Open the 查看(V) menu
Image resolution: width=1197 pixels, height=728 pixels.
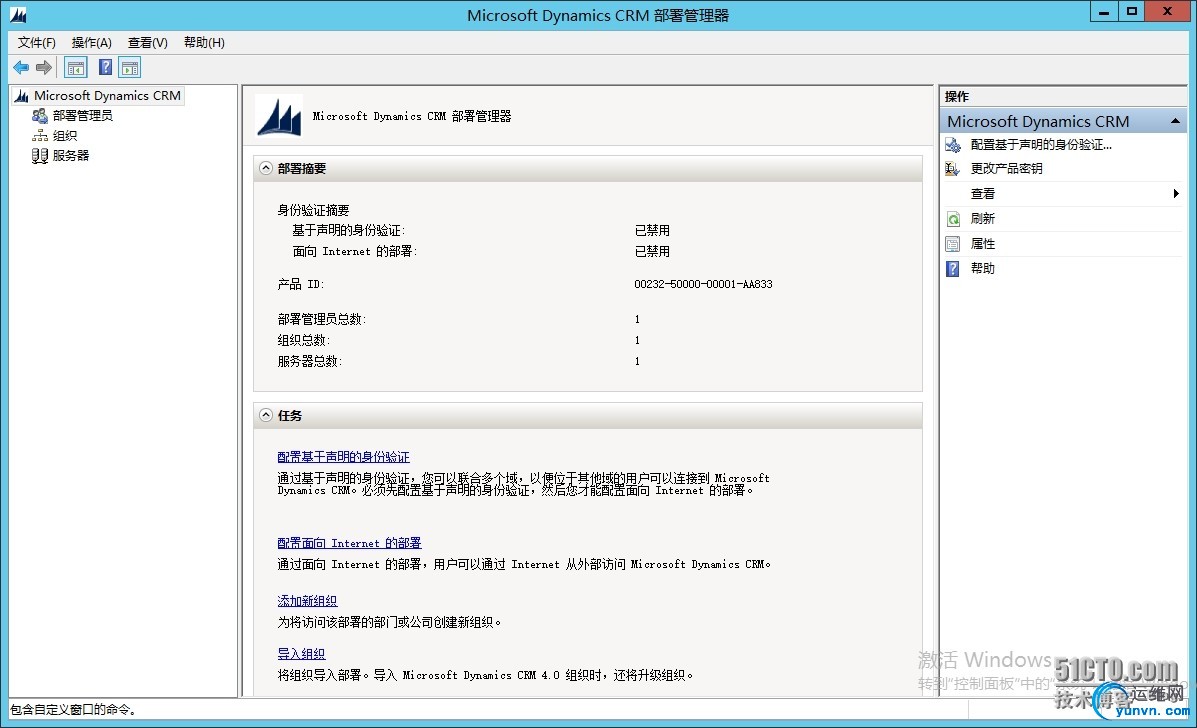pos(147,43)
